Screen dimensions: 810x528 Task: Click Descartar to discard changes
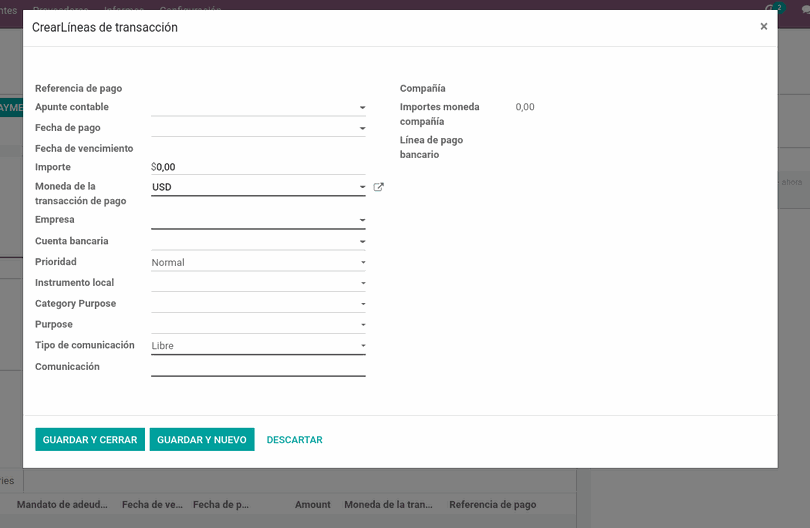[294, 440]
